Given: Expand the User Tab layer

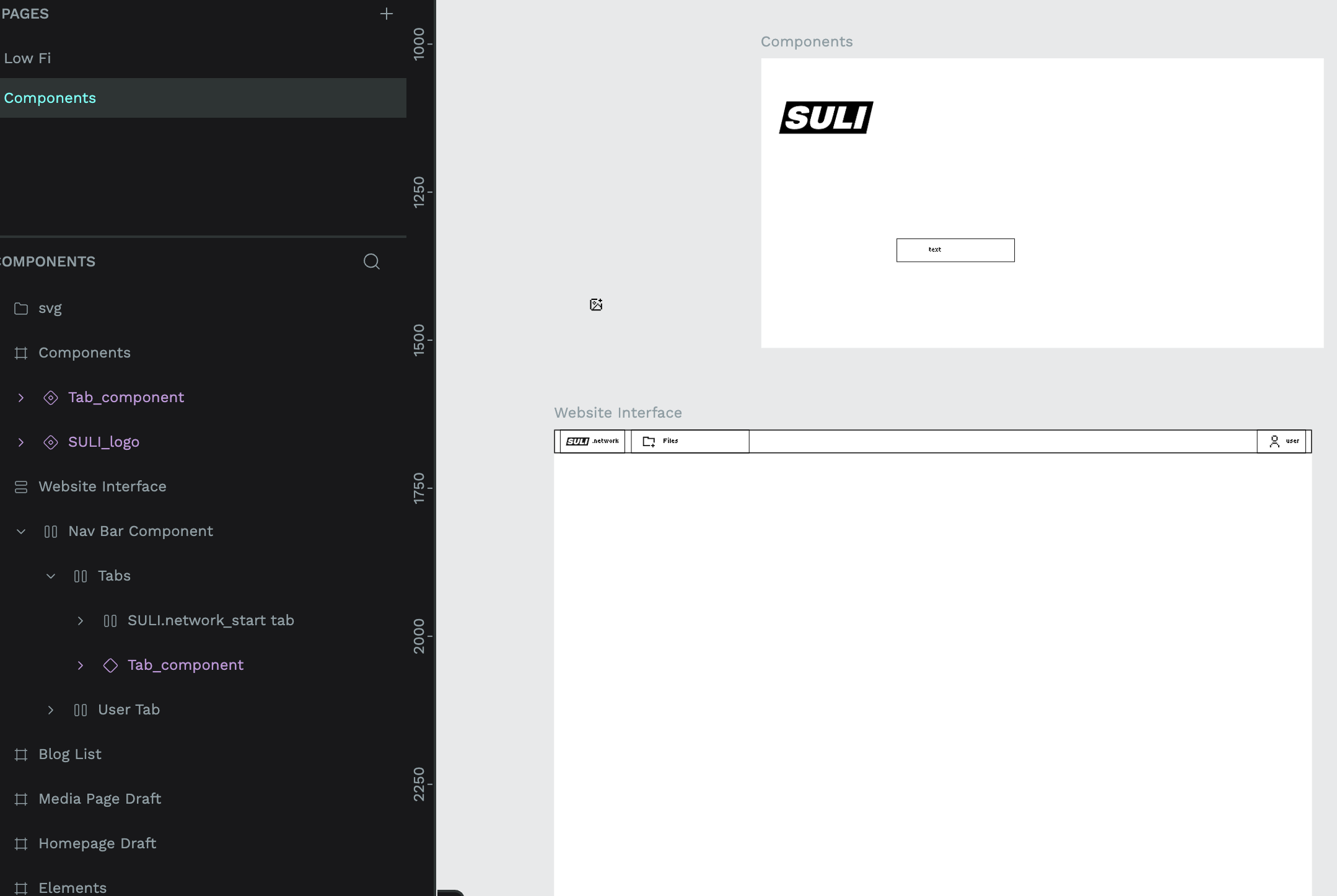Looking at the screenshot, I should tap(51, 710).
